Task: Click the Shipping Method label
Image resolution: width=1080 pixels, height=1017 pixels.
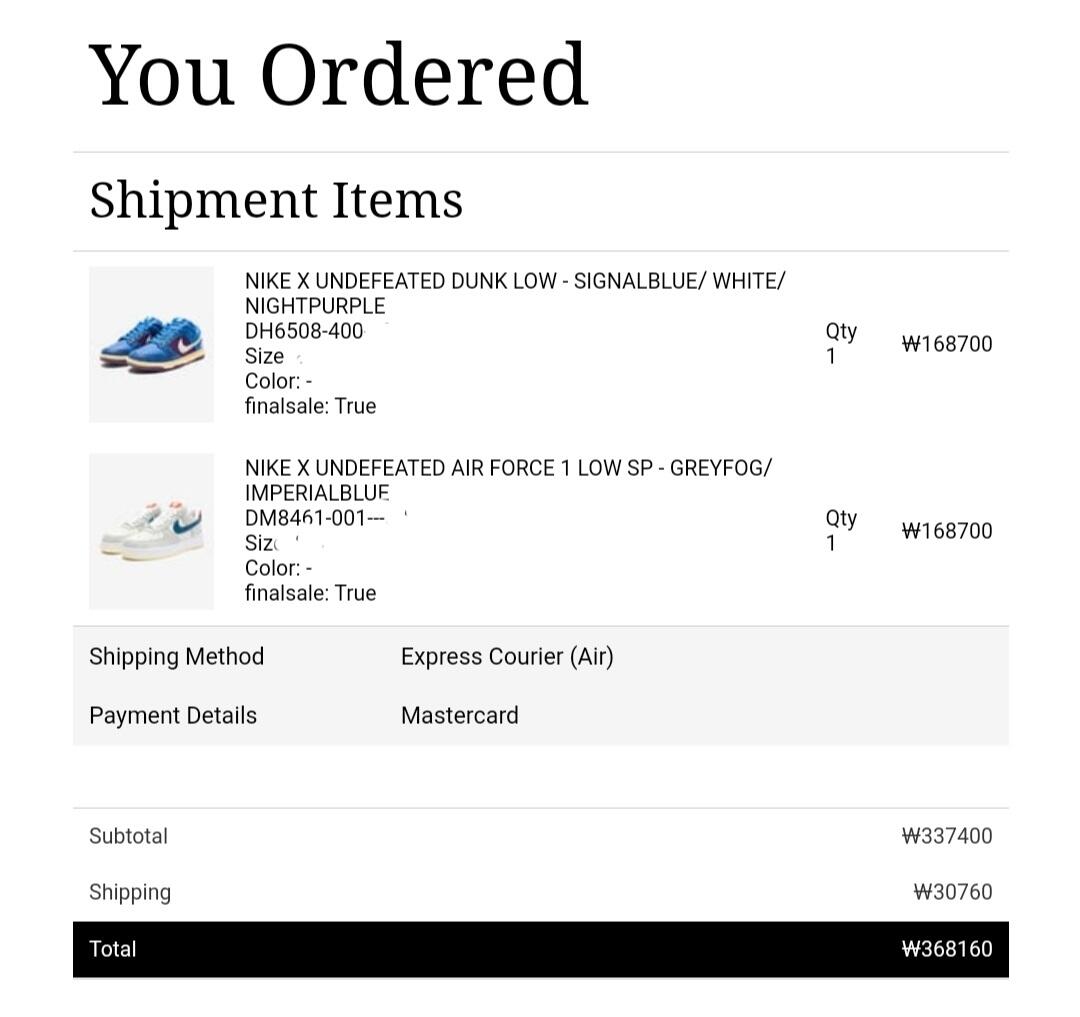Action: [x=176, y=657]
